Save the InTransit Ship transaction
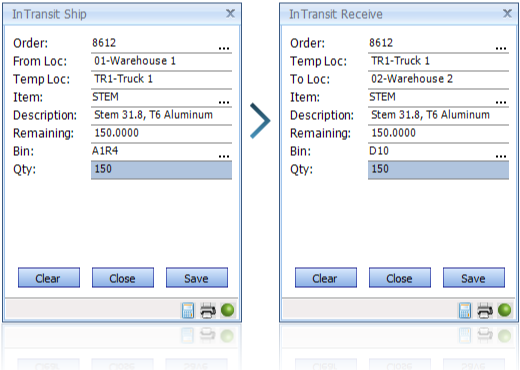 [x=197, y=278]
